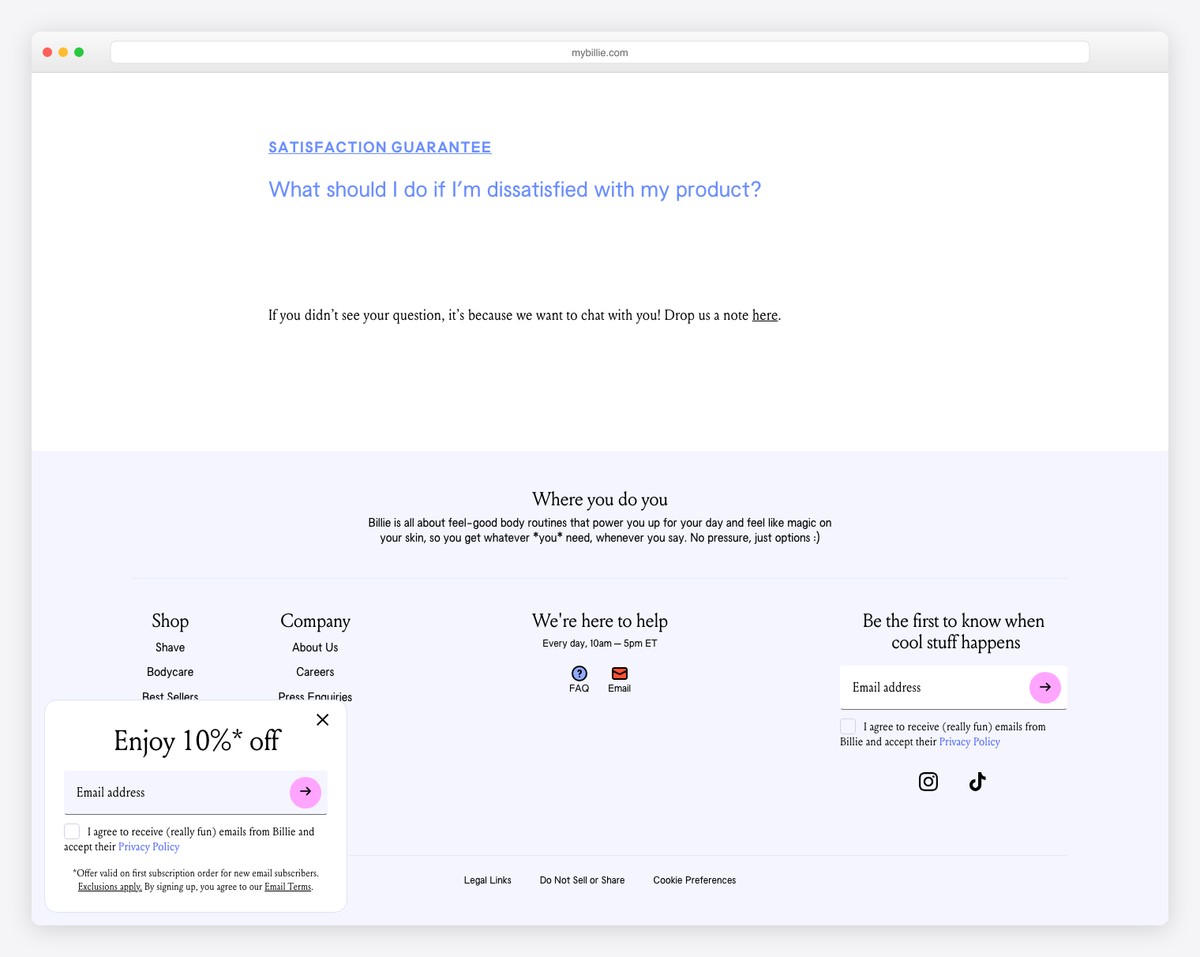The image size is (1200, 957).
Task: Open the FAQ help icon
Action: click(x=578, y=674)
